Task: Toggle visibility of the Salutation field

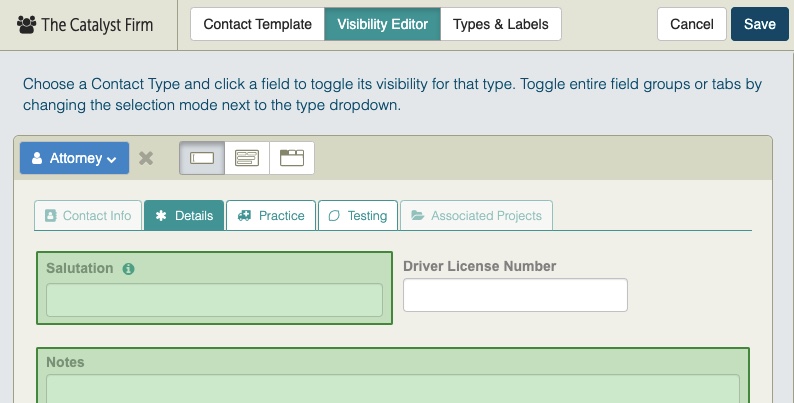Action: (214, 288)
